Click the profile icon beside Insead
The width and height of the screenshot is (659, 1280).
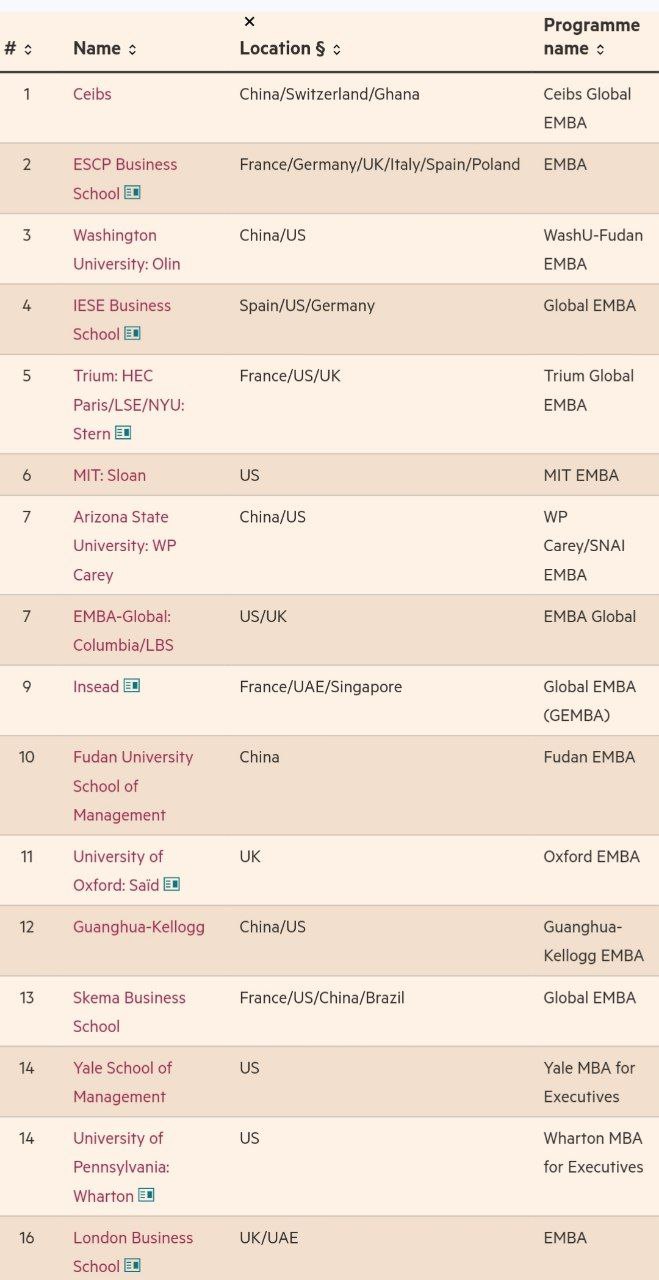tap(131, 686)
